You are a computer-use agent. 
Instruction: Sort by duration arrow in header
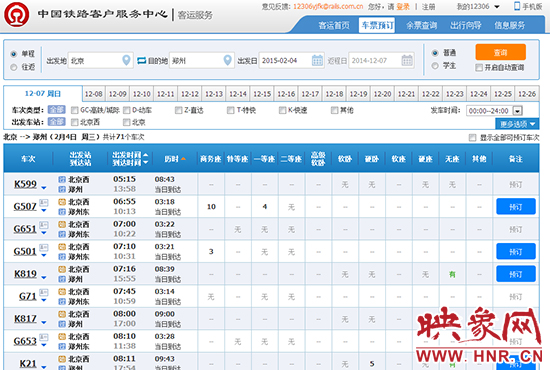[183, 159]
